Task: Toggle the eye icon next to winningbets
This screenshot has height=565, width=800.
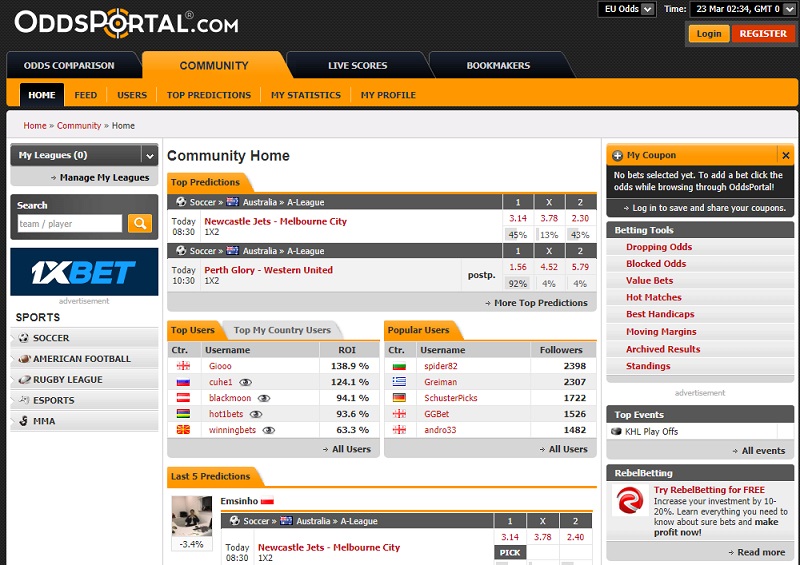Action: pyautogui.click(x=268, y=430)
